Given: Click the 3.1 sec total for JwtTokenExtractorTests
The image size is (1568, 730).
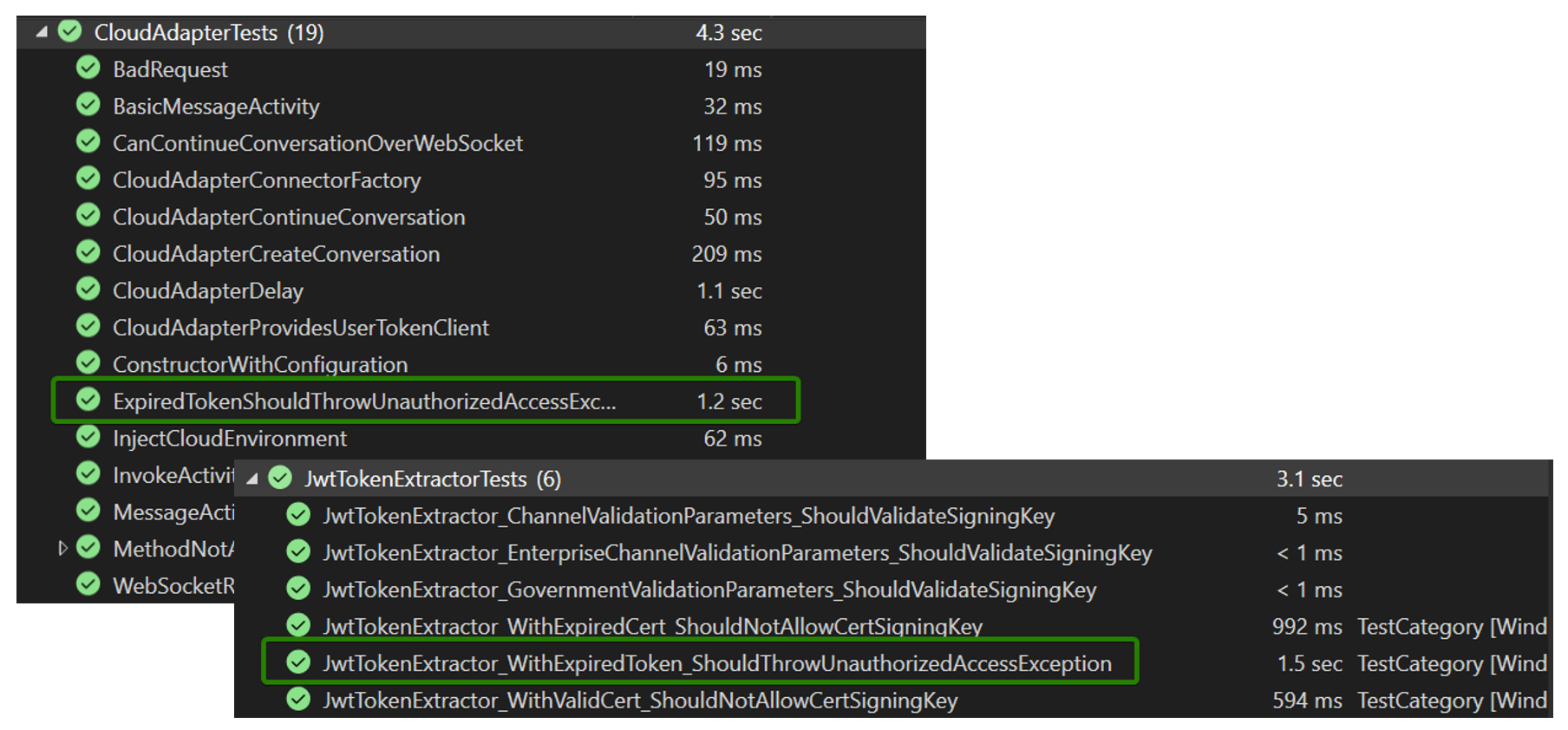Looking at the screenshot, I should pos(1310,478).
